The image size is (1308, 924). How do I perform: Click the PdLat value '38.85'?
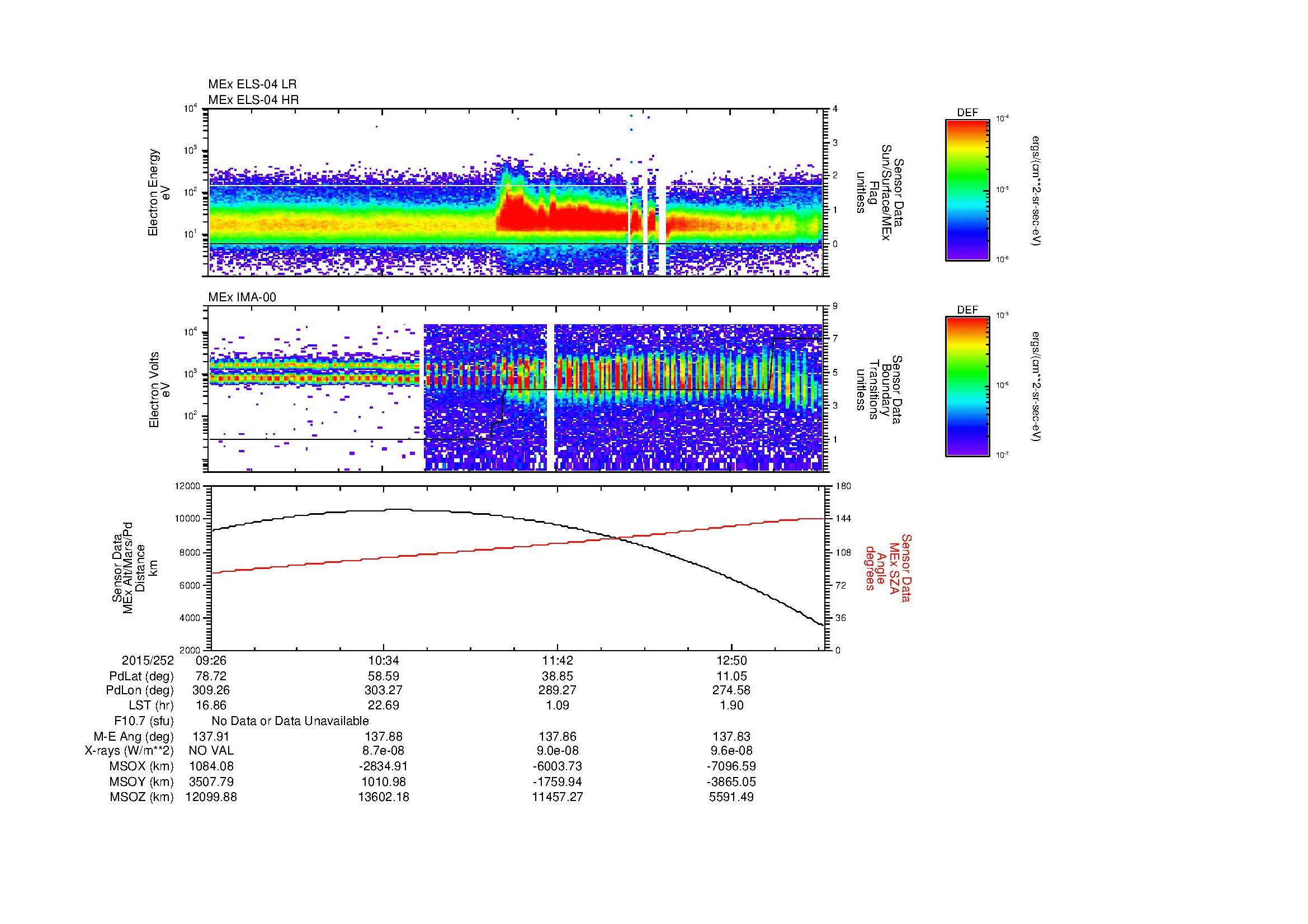[557, 676]
